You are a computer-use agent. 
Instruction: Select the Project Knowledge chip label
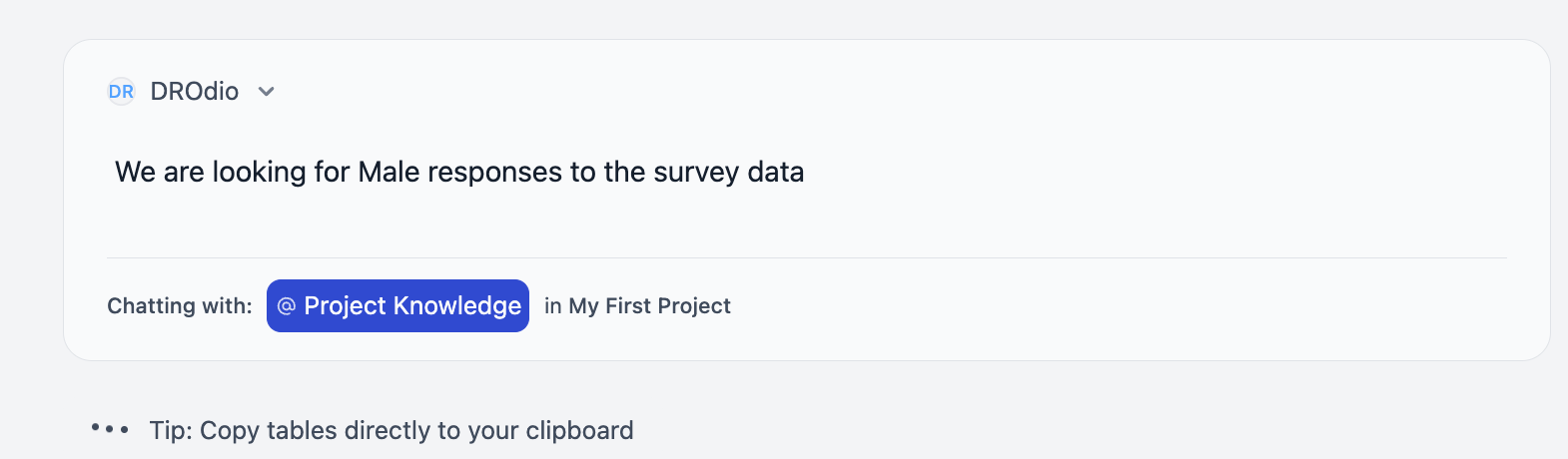(397, 306)
